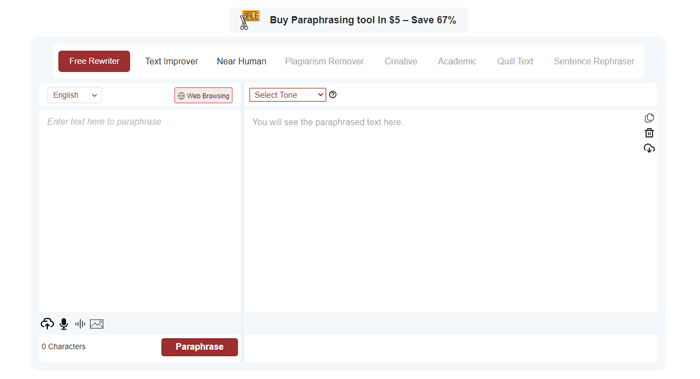The height and width of the screenshot is (379, 700).
Task: Switch to the Academic mode tab
Action: coord(457,61)
